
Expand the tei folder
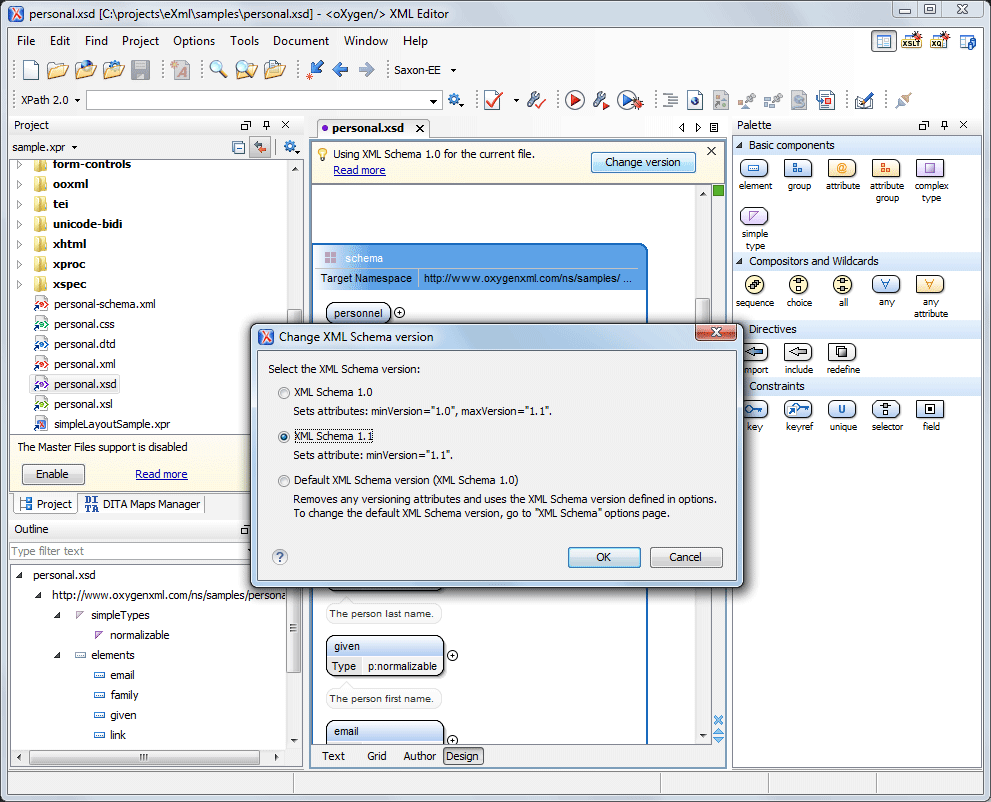tap(20, 204)
